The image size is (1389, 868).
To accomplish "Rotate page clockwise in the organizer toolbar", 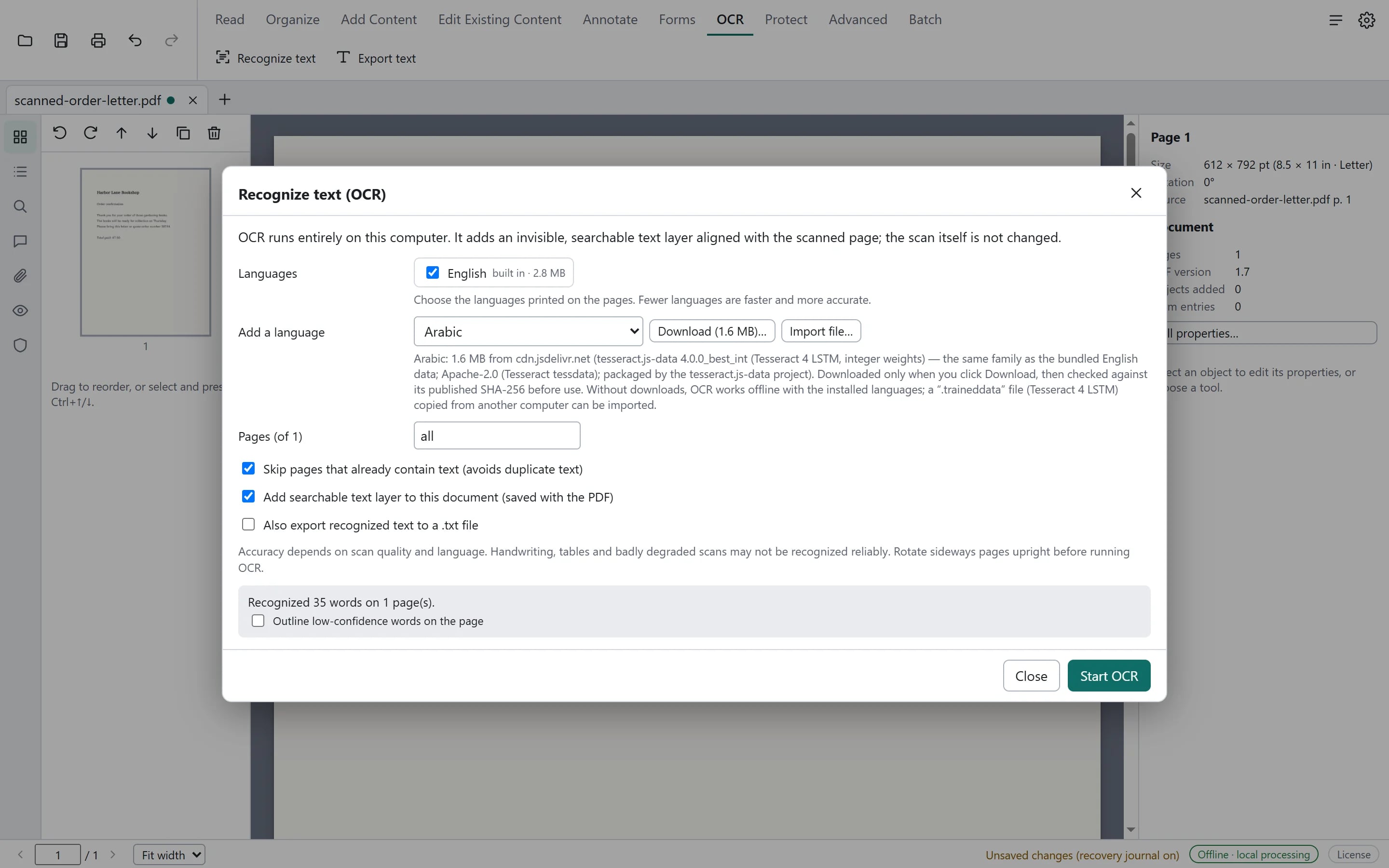I will 91,133.
